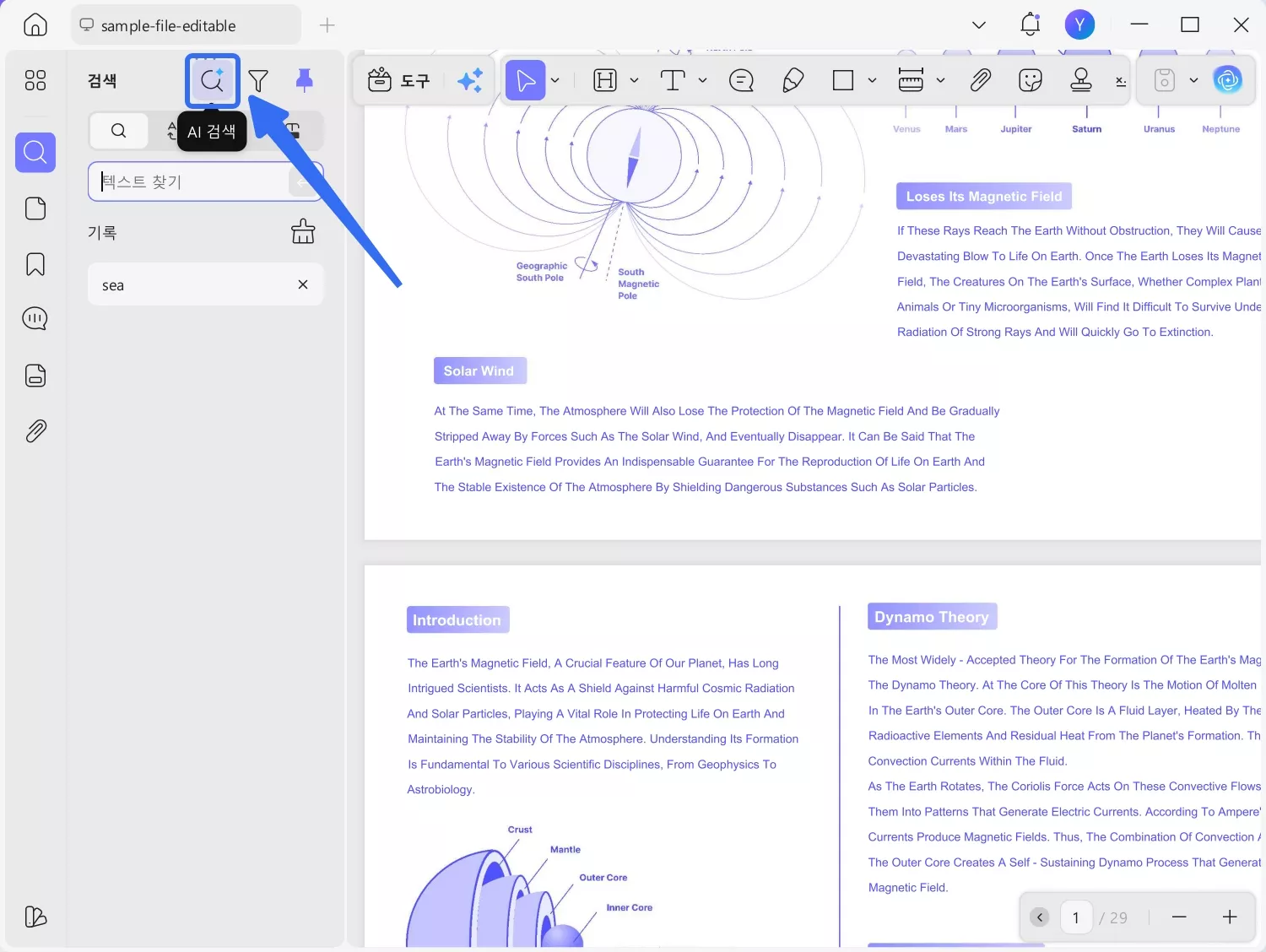The width and height of the screenshot is (1266, 952).
Task: Open notifications bell
Action: coord(1030,24)
